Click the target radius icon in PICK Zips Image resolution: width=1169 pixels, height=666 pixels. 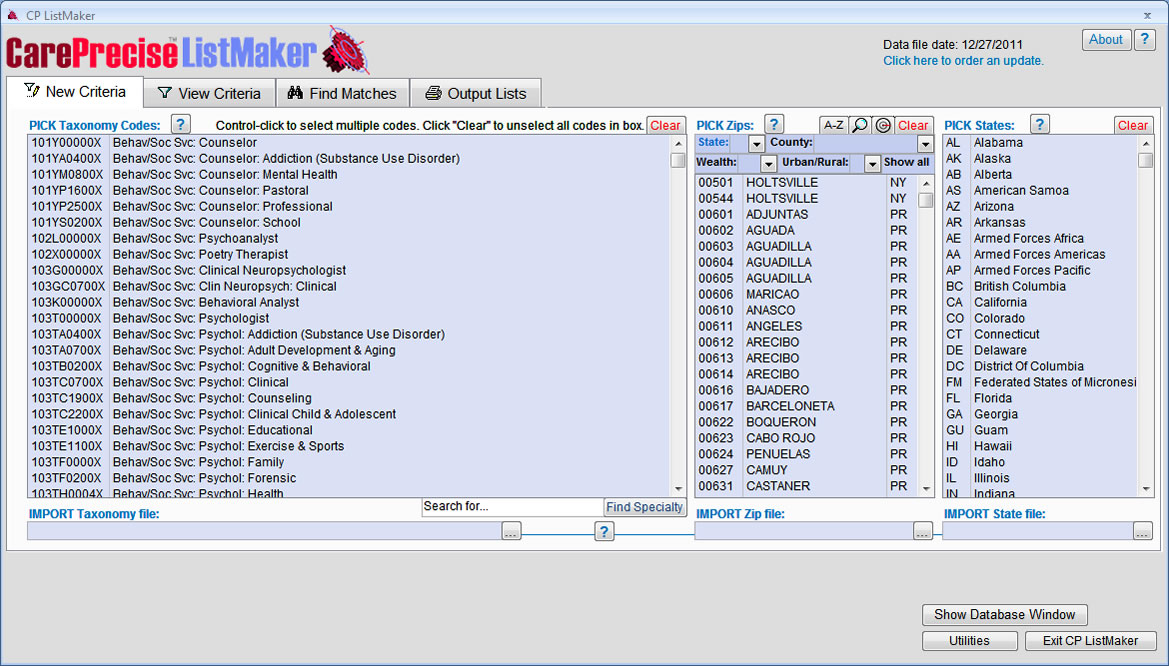[883, 125]
